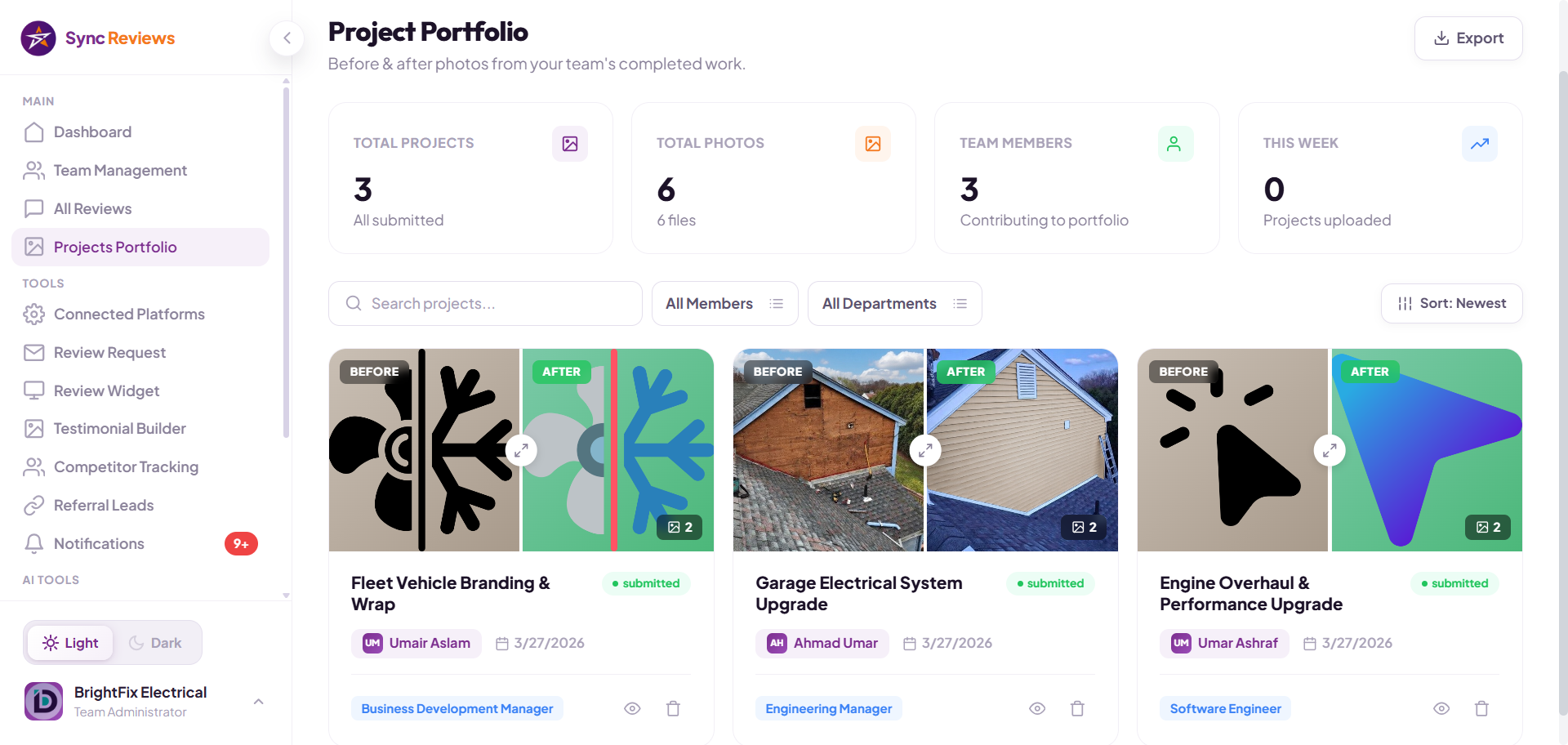Image resolution: width=1568 pixels, height=745 pixels.
Task: Click the expand arrows on the Garage image
Action: 925,450
